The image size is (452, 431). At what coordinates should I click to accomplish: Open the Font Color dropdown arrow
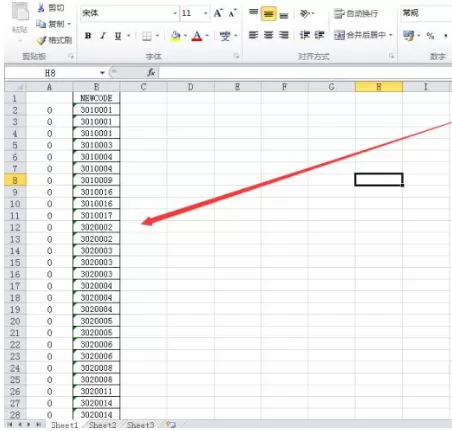point(207,35)
